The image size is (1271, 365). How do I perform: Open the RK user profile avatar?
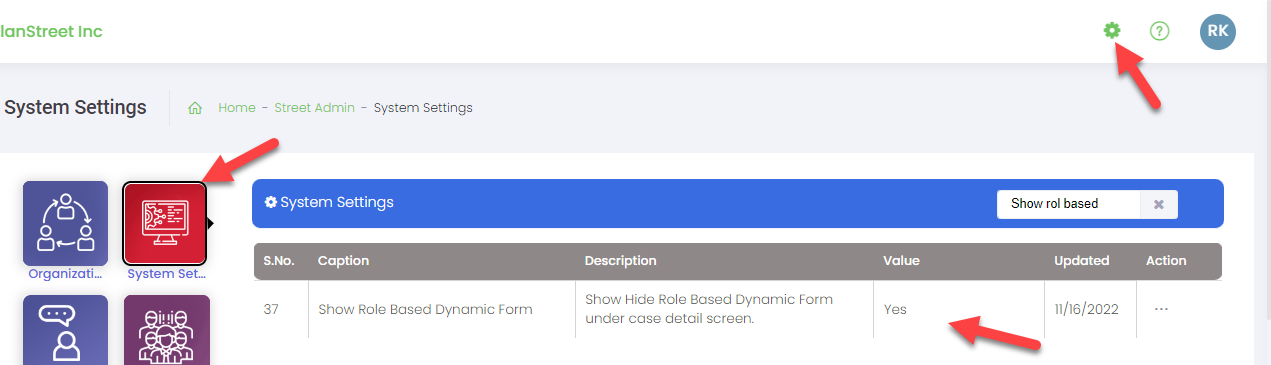pos(1217,31)
